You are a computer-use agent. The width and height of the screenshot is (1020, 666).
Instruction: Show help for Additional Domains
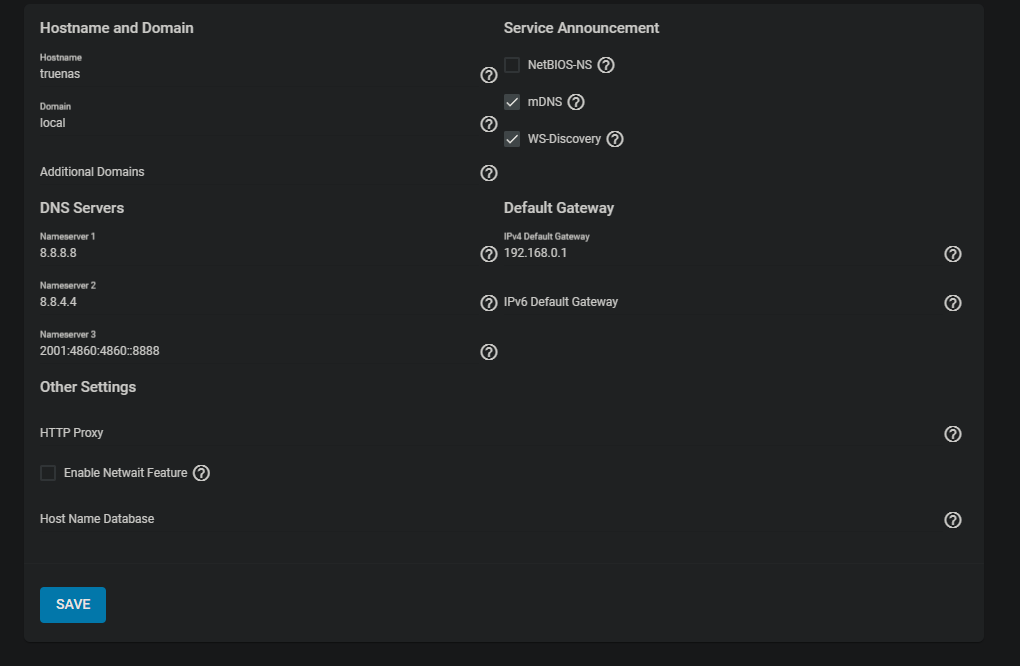coord(489,173)
